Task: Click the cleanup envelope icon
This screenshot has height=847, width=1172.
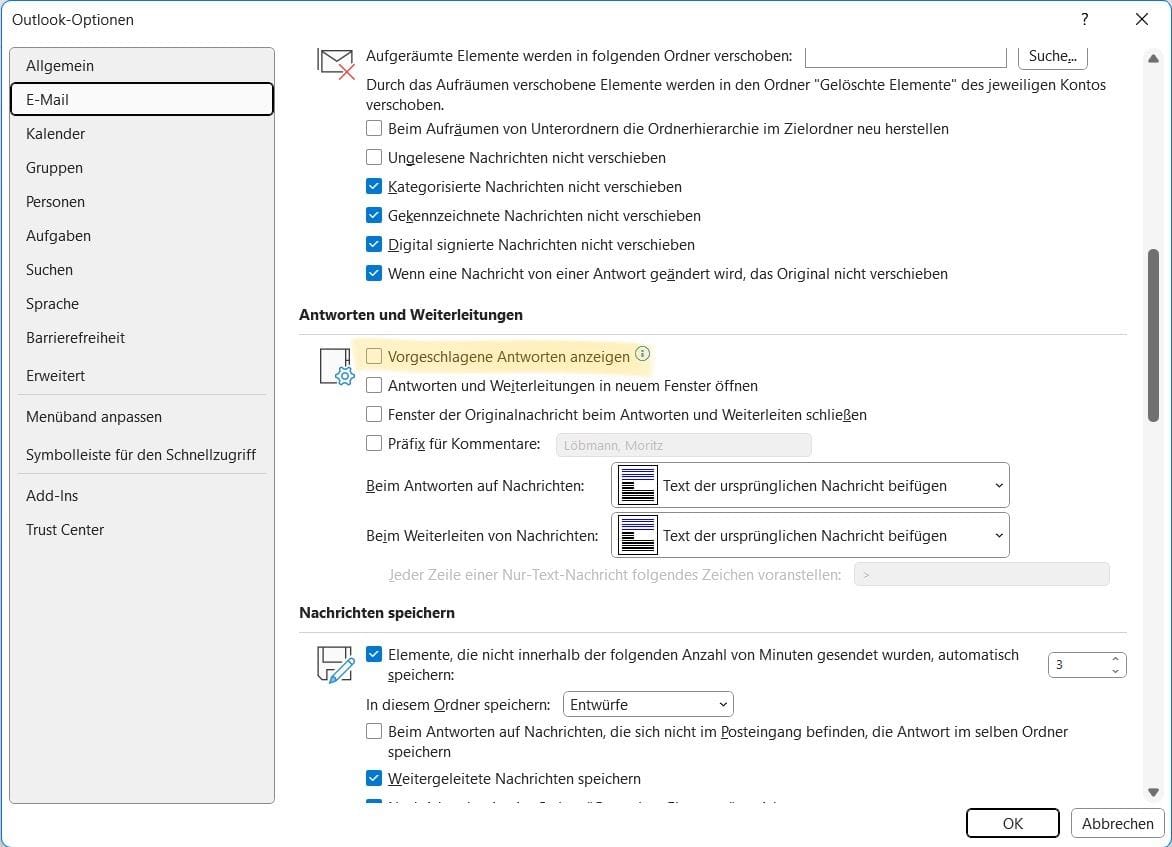Action: coord(336,64)
